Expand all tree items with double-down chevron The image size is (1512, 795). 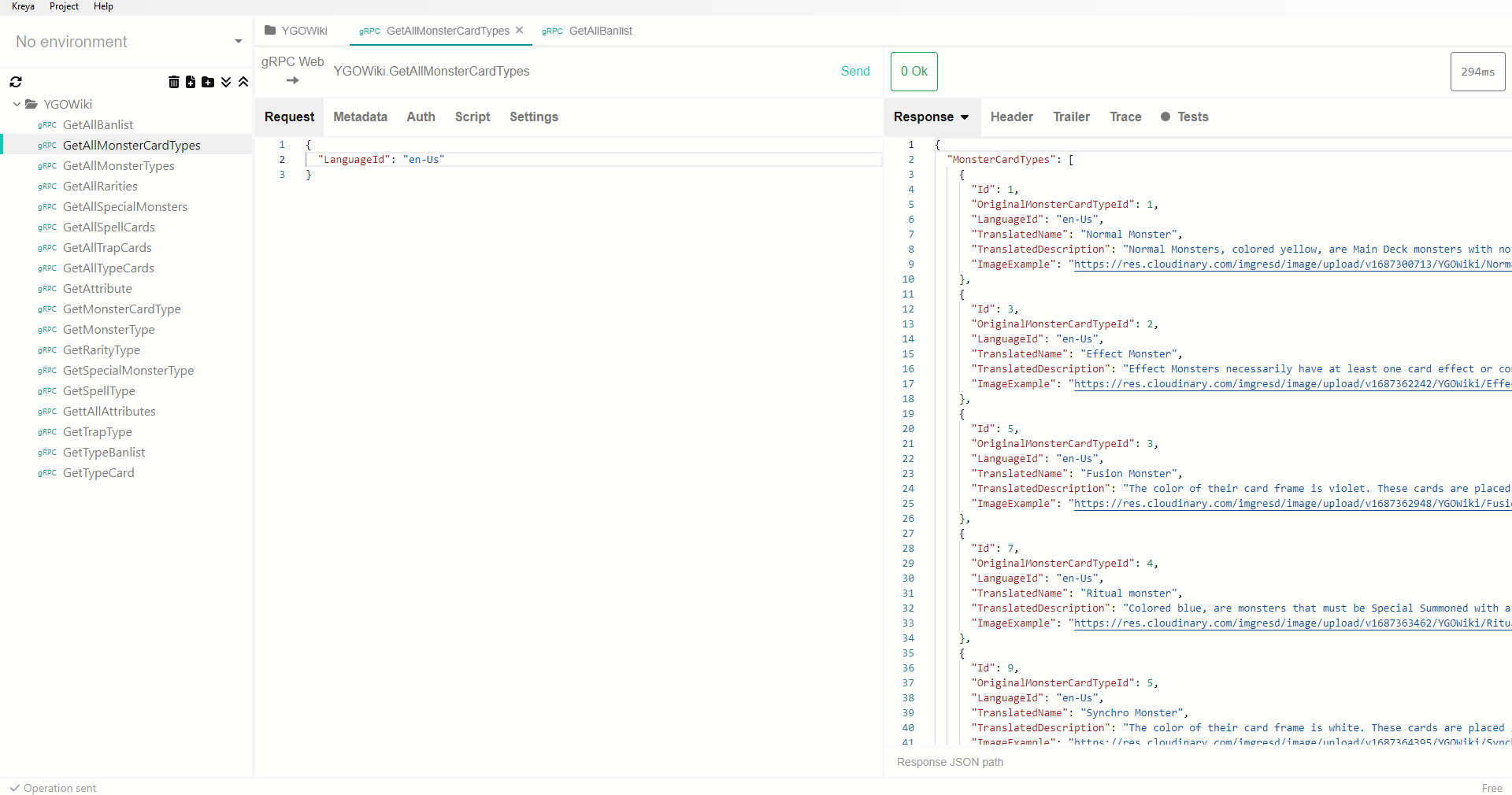(x=226, y=82)
